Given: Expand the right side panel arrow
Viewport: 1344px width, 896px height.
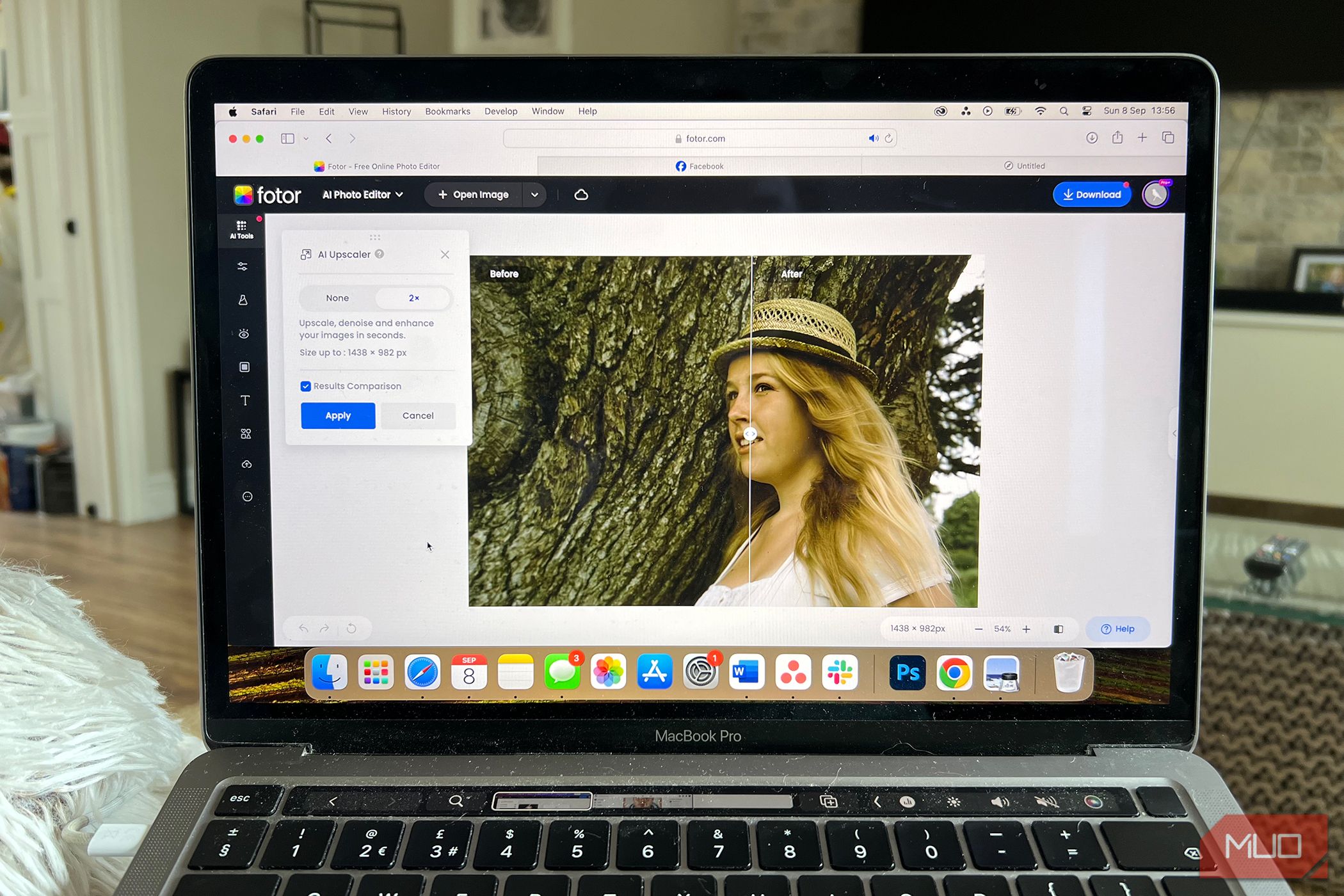Looking at the screenshot, I should coord(1174,433).
